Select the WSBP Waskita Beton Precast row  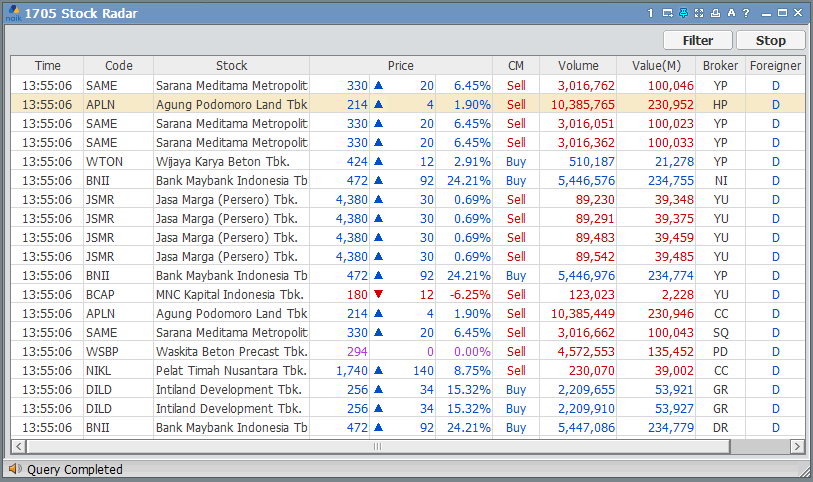click(x=230, y=351)
